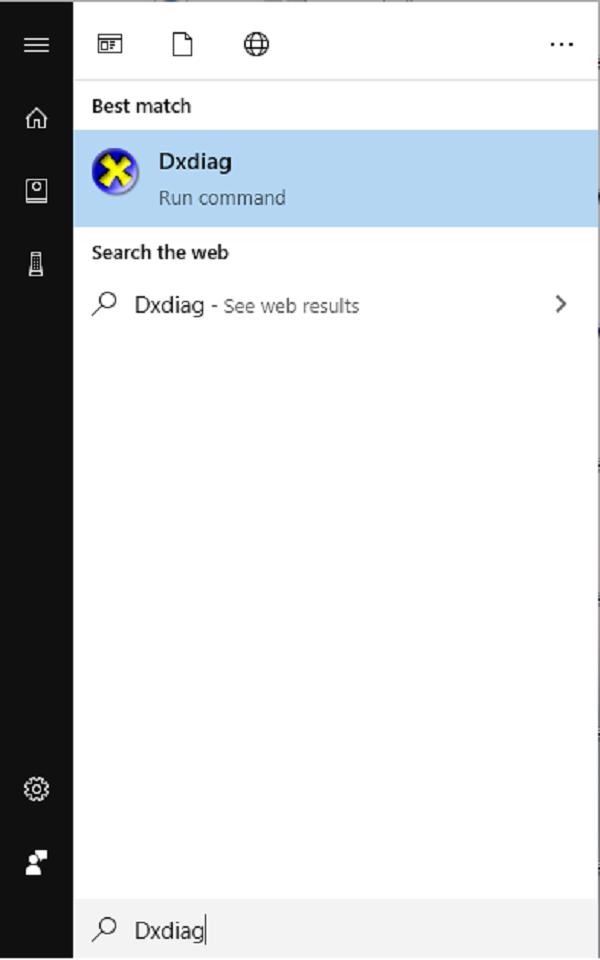Screen dimensions: 600x960
Task: Filter results by Apps icon
Action: coord(108,44)
